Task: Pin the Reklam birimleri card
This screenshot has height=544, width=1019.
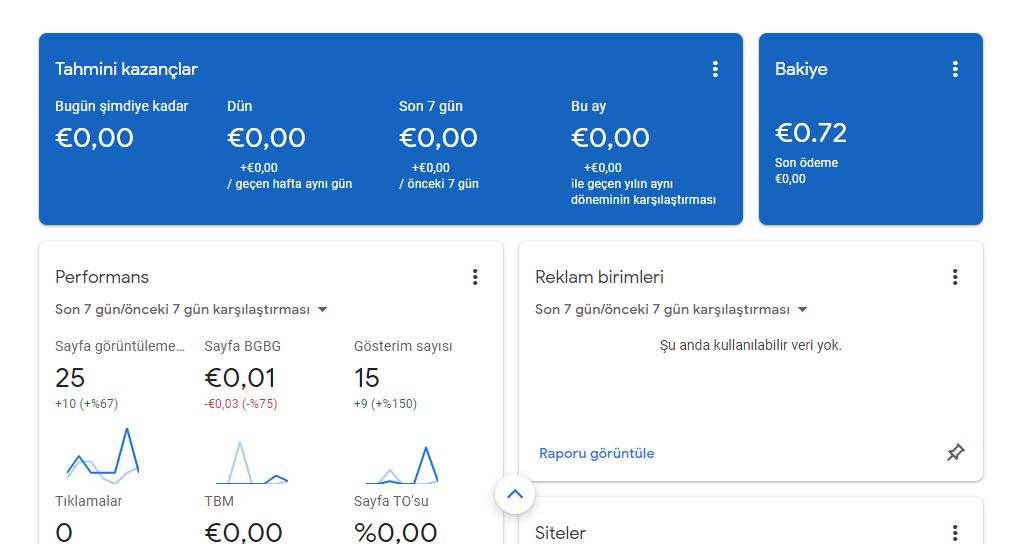Action: 955,452
